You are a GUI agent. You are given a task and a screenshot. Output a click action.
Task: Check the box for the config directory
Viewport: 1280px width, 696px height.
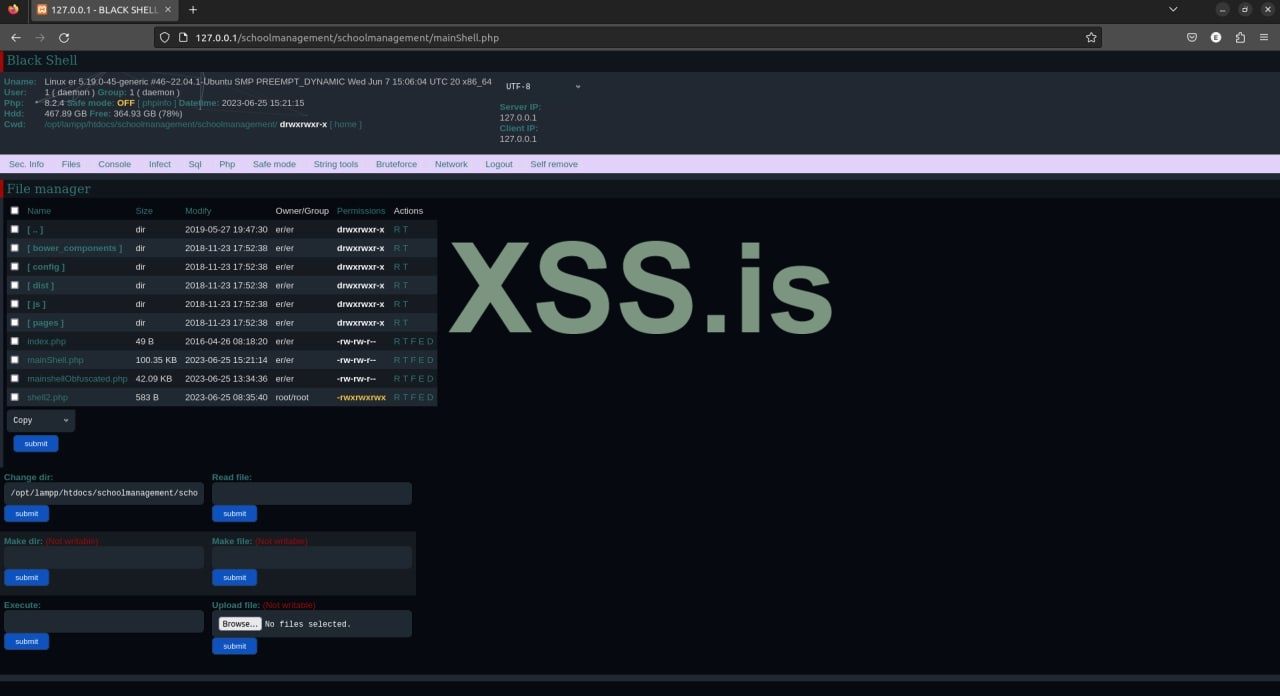click(14, 266)
